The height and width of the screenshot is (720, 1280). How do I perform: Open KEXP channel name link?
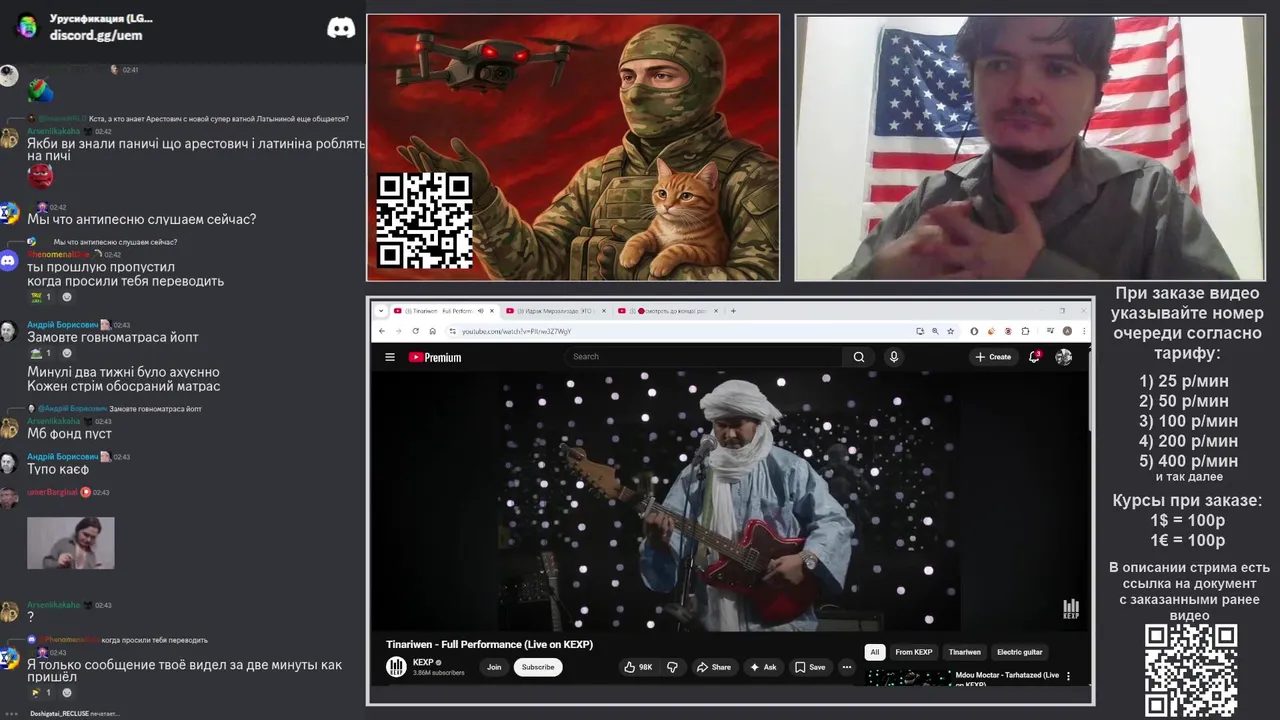click(x=423, y=662)
